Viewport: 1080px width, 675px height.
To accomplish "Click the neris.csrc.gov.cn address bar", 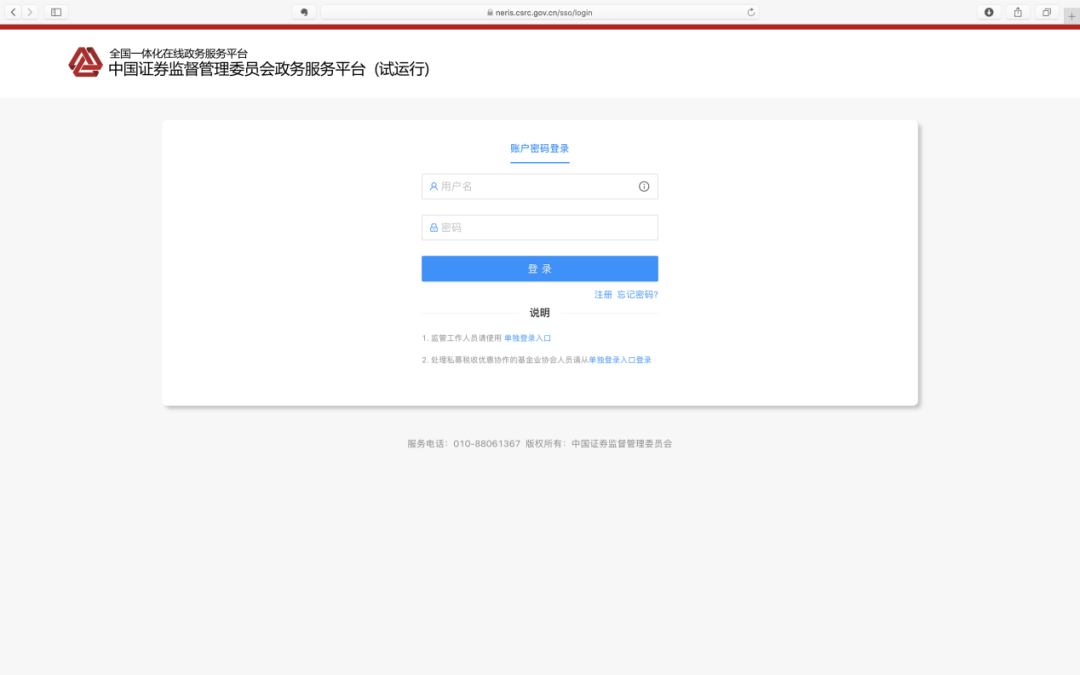I will 539,12.
